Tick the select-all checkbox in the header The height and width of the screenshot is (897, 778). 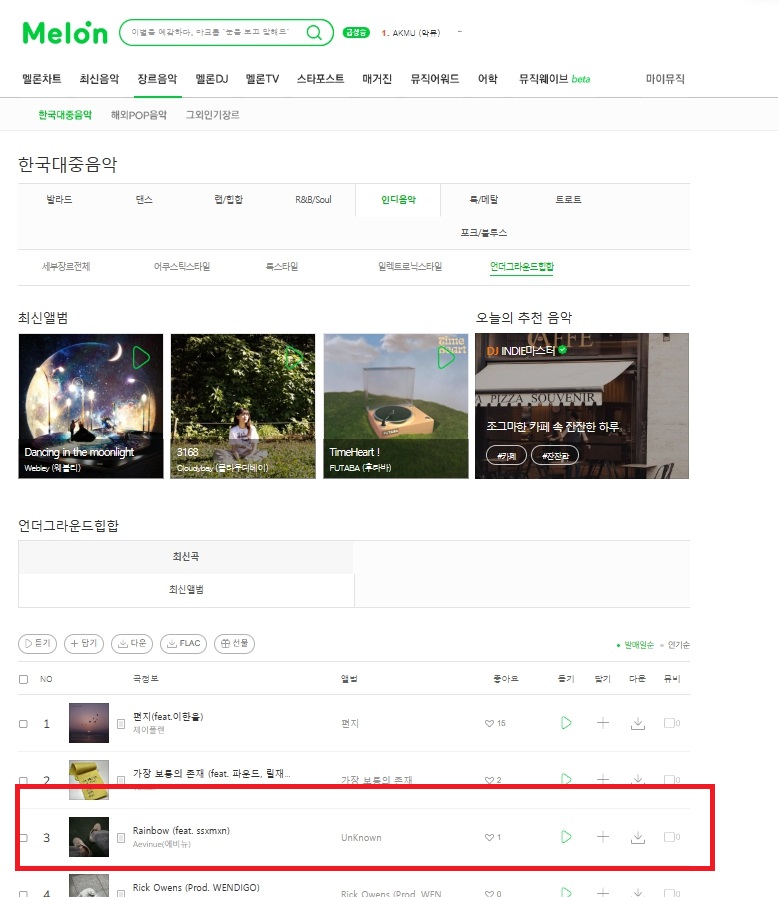point(23,679)
